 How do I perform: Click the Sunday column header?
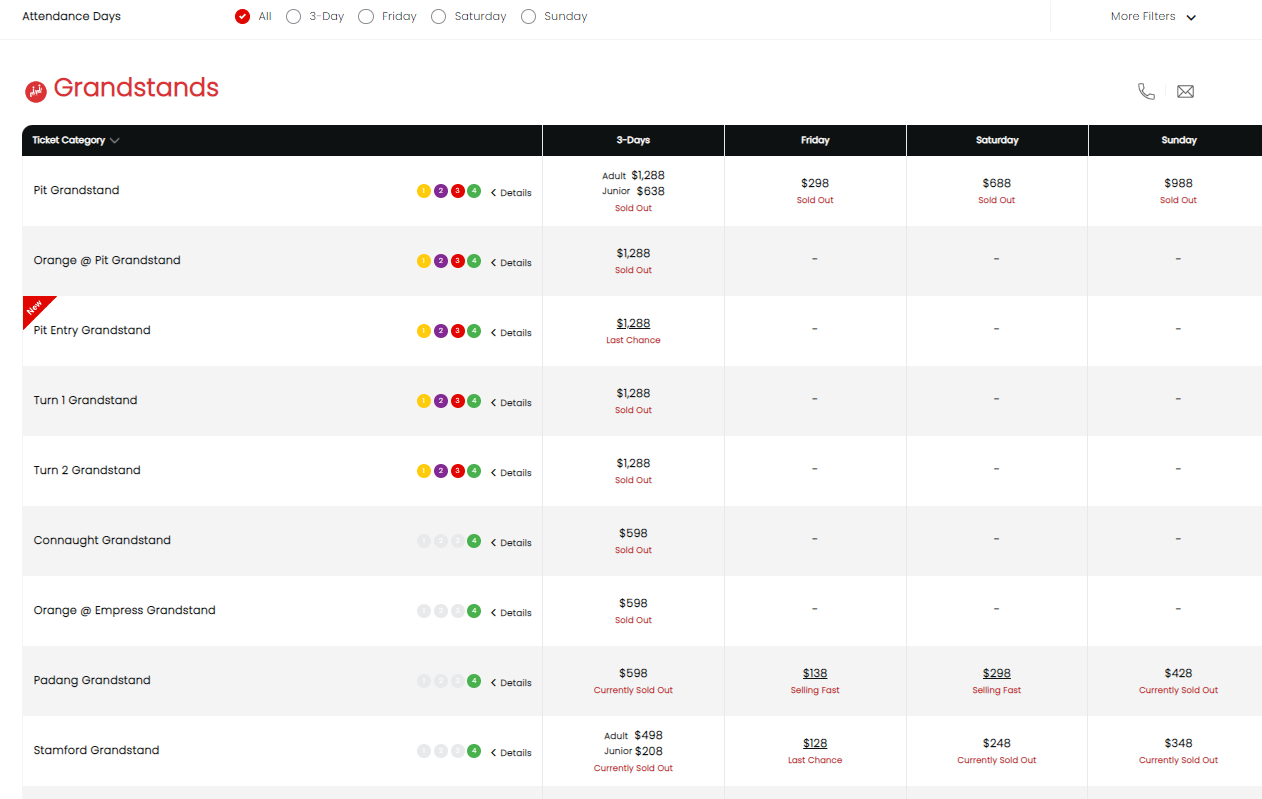pos(1176,140)
